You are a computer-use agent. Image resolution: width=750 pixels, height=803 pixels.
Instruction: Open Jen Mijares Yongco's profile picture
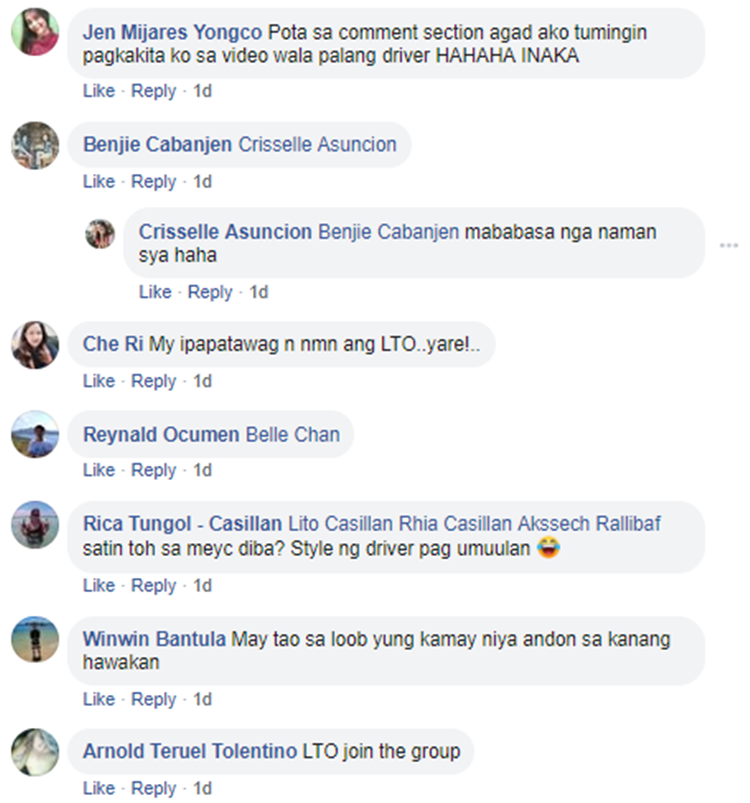coord(35,32)
